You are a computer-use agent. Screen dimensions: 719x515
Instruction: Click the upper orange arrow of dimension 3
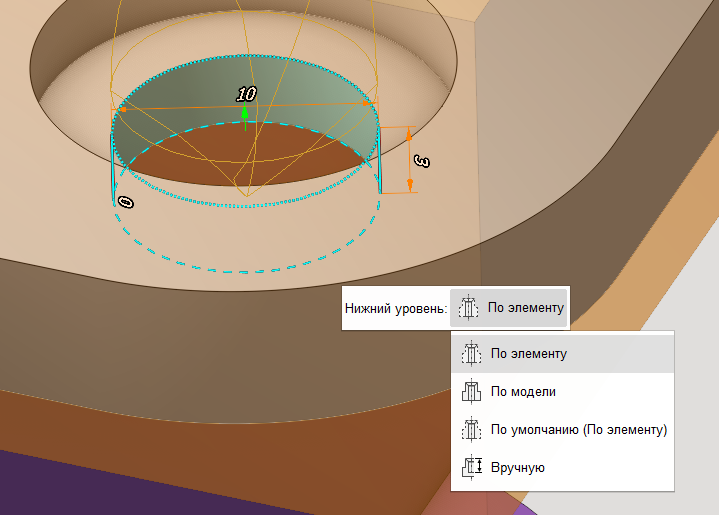[x=409, y=135]
